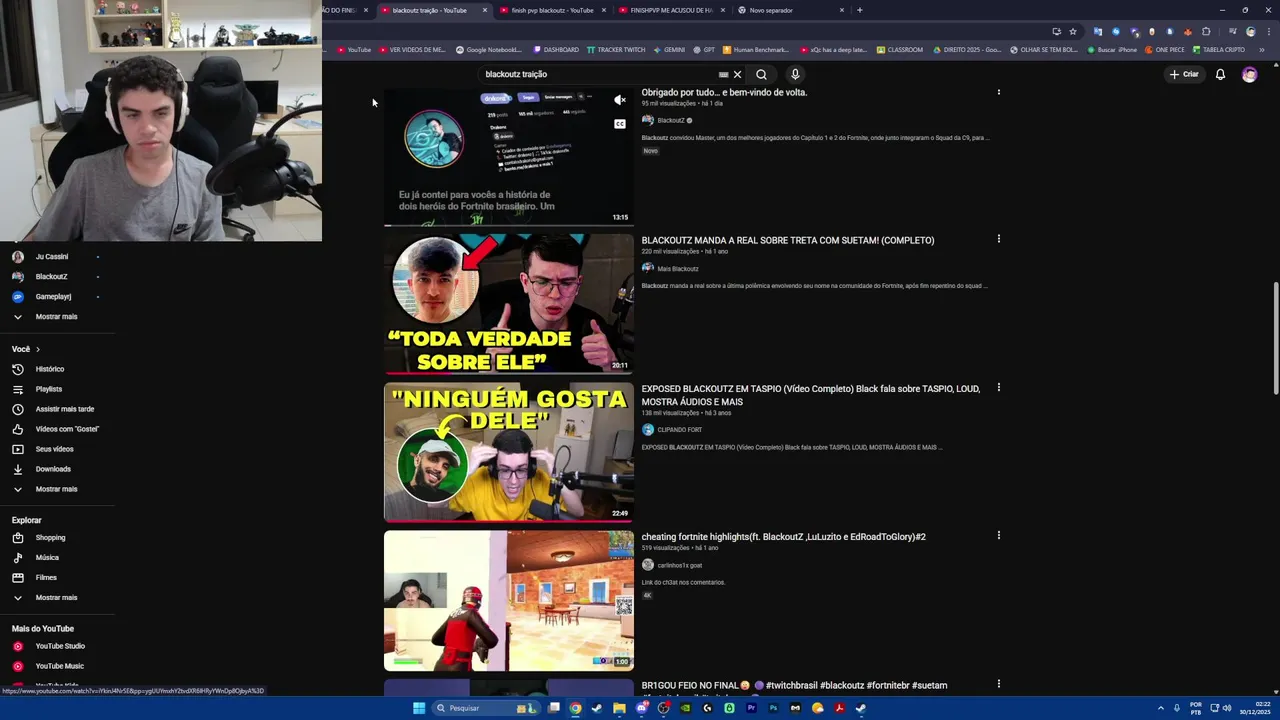Open File Explorer from the taskbar
Viewport: 1280px width, 720px height.
[x=619, y=708]
